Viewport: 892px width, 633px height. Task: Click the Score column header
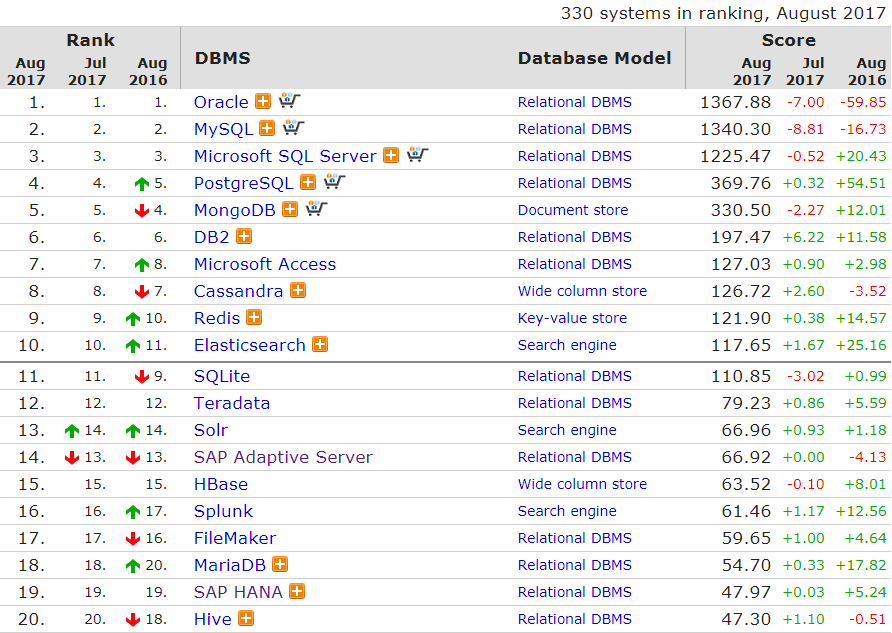[x=788, y=40]
